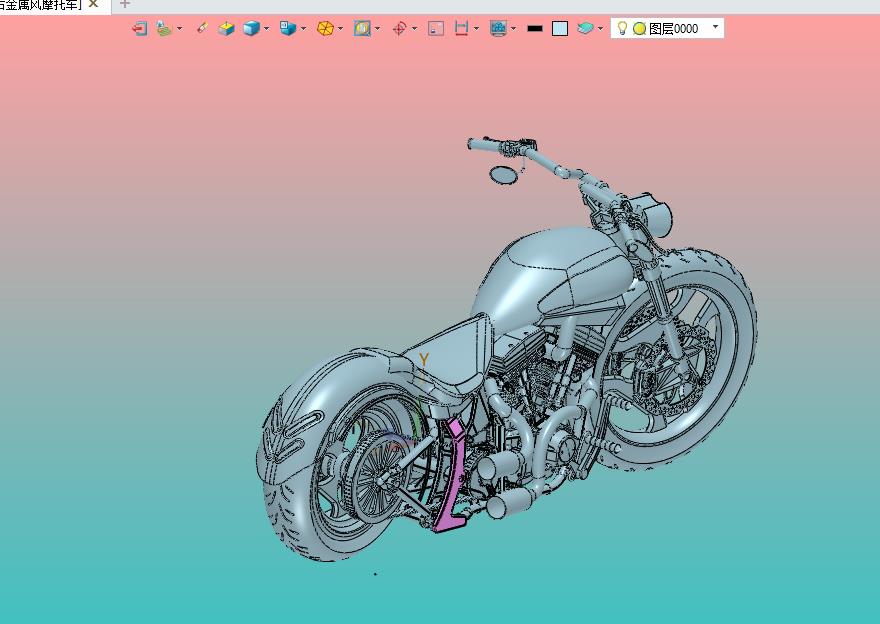Click the light blue color swatch

tap(560, 29)
